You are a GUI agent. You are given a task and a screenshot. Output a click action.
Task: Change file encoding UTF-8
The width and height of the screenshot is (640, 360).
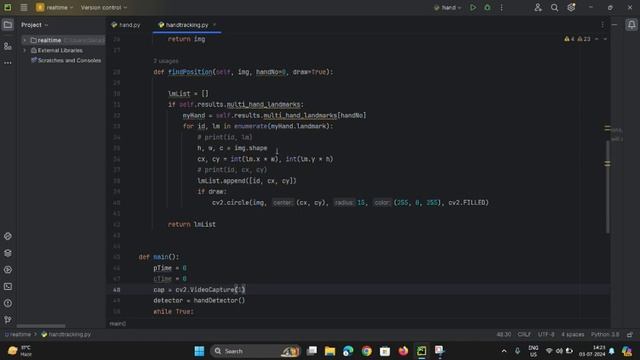(x=546, y=335)
